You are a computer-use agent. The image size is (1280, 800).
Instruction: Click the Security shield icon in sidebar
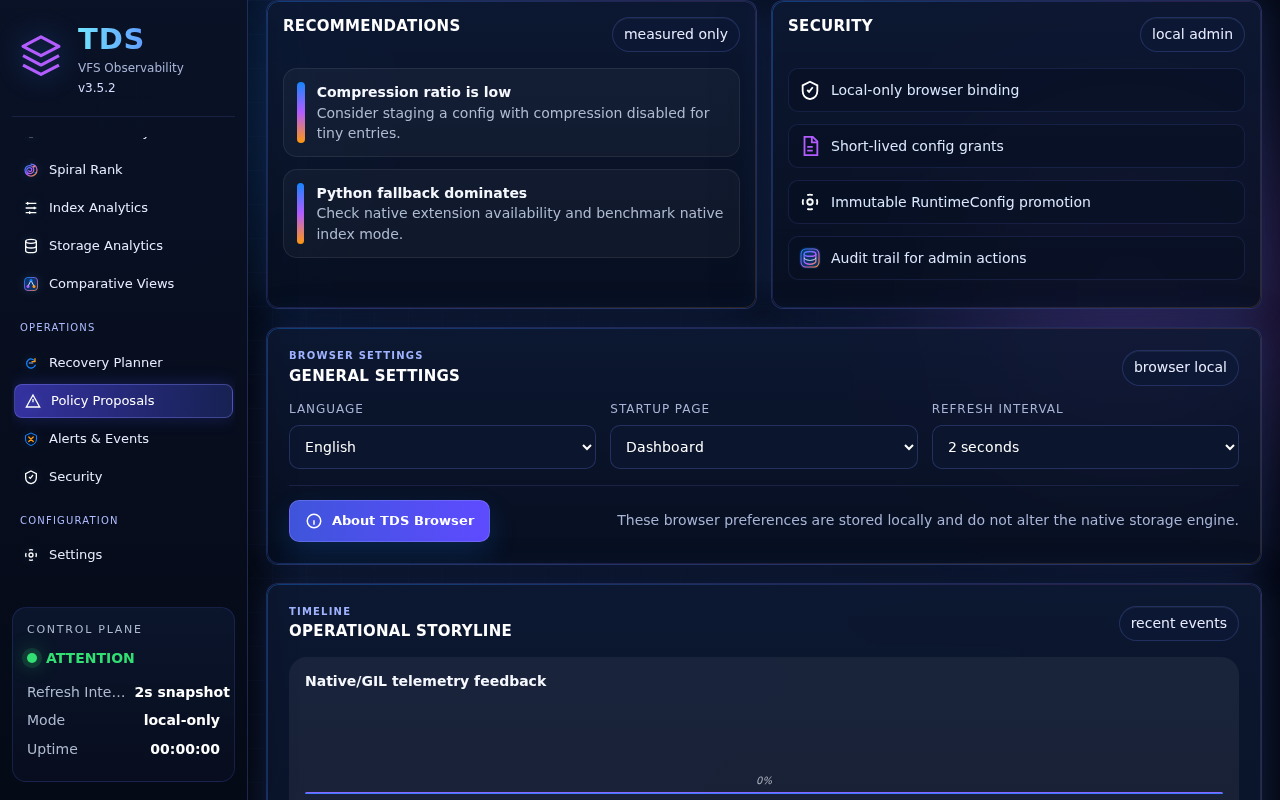click(x=31, y=477)
